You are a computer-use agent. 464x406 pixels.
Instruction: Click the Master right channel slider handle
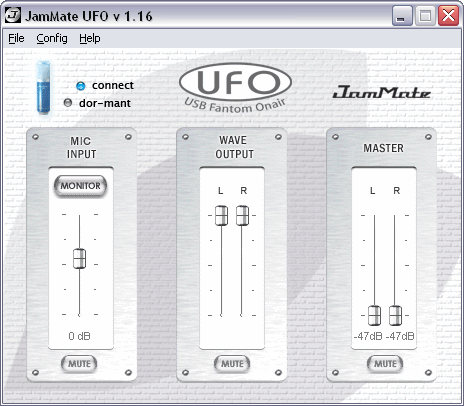395,315
